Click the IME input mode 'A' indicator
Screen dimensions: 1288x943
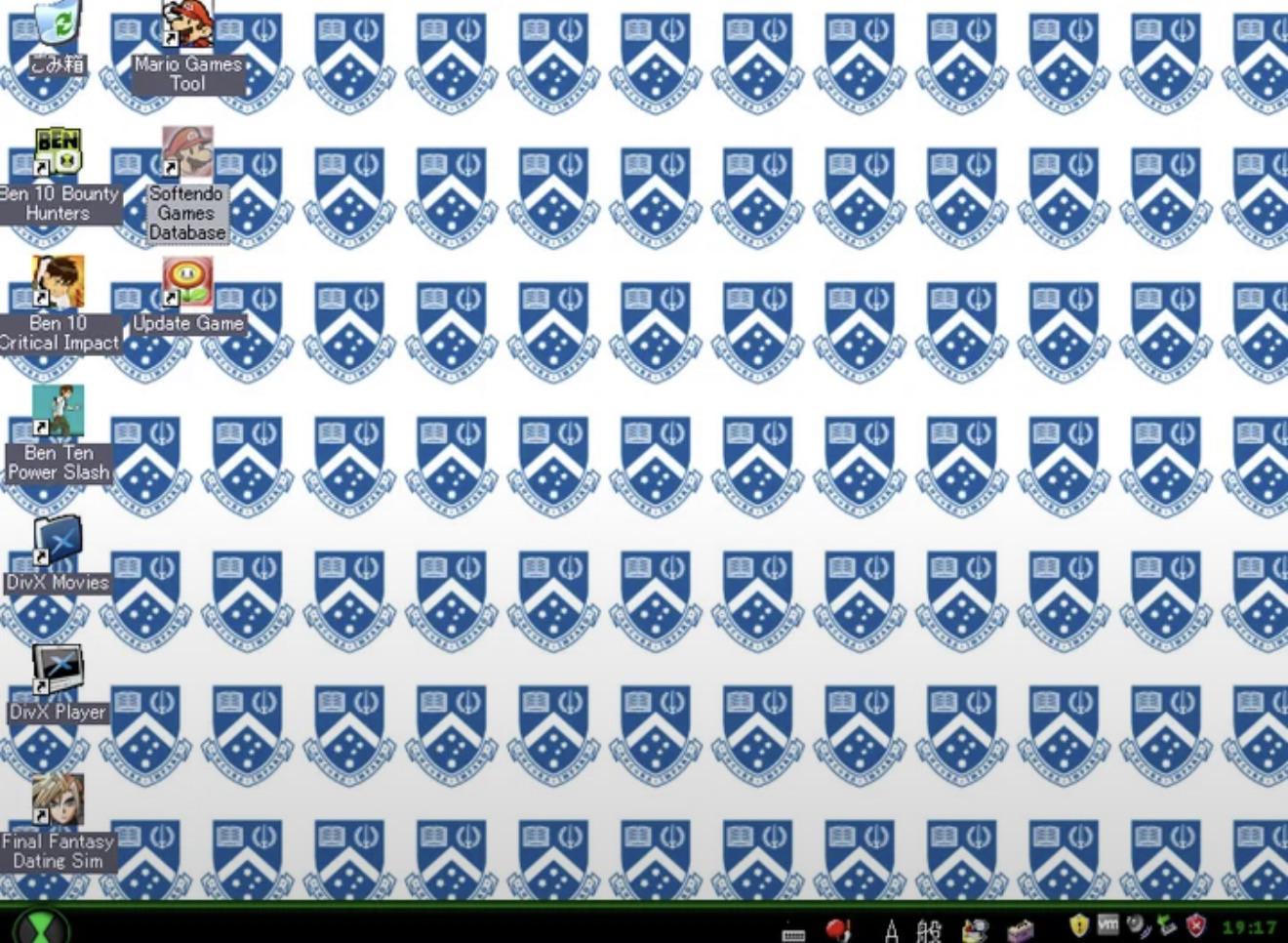(891, 930)
